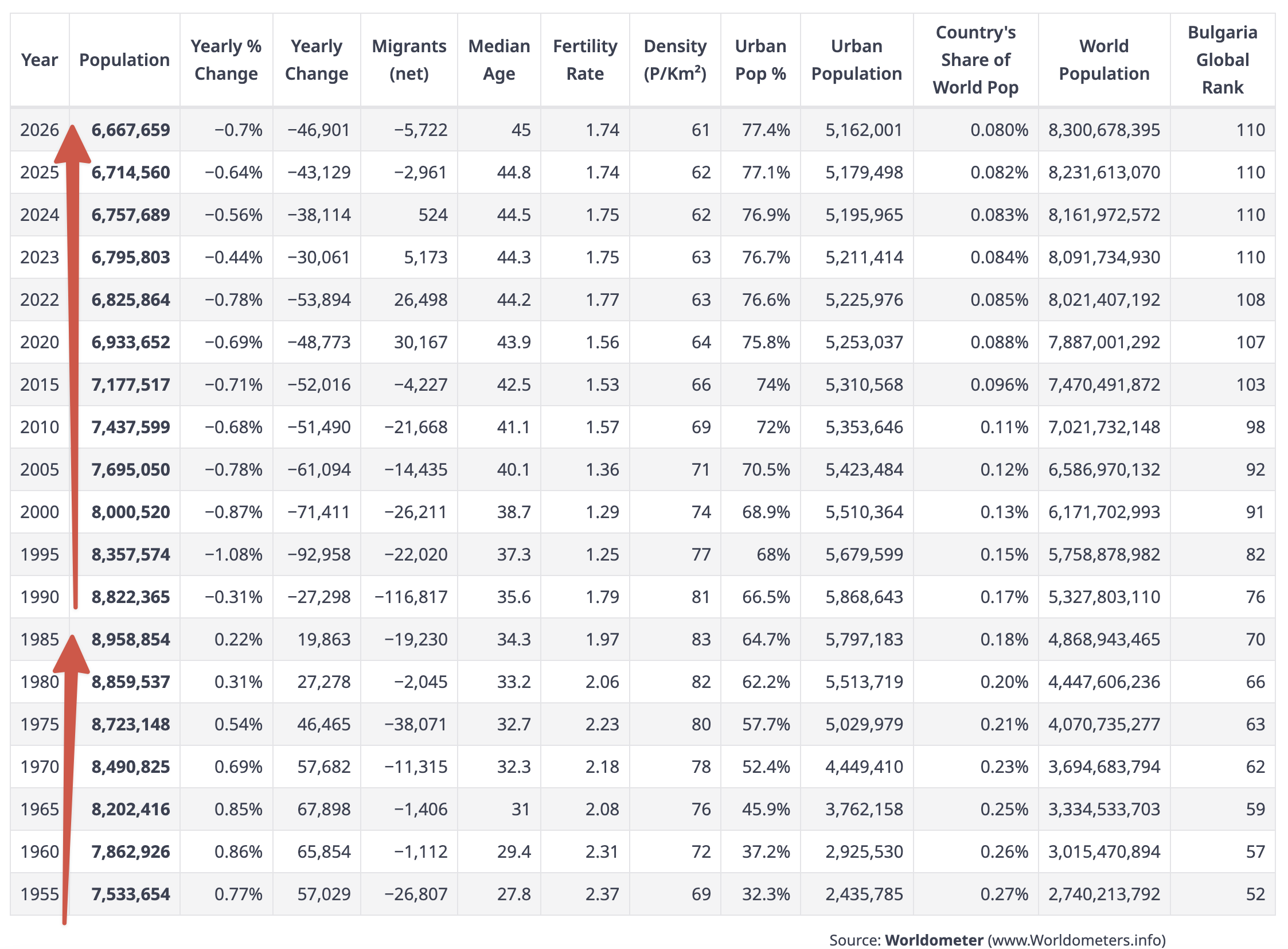1288x949 pixels.
Task: Click the 1985 population figure 8,958,854
Action: (x=131, y=639)
